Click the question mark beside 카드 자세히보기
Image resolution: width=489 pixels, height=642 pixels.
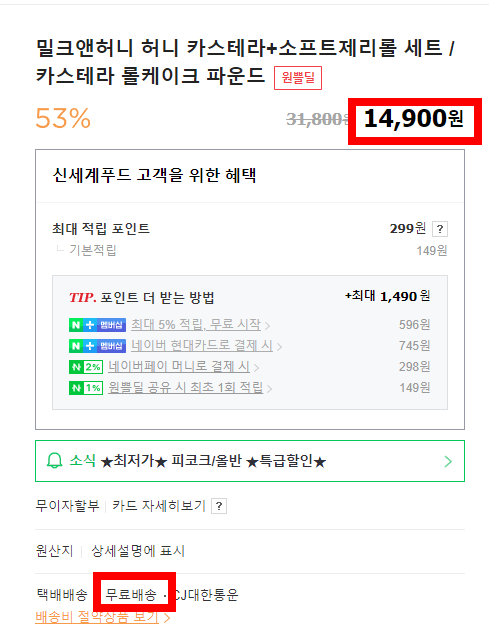pos(219,506)
